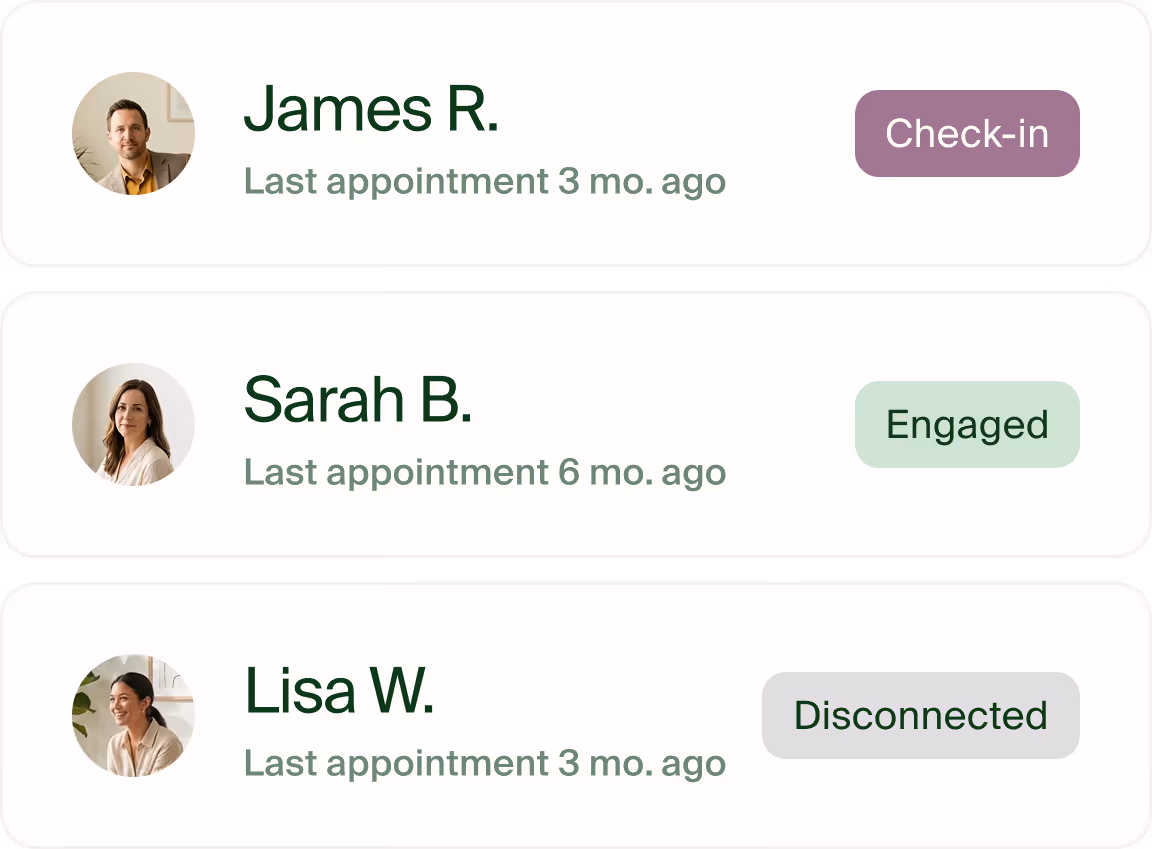The image size is (1152, 849).
Task: Toggle James R.'s Check-in status
Action: tap(966, 133)
